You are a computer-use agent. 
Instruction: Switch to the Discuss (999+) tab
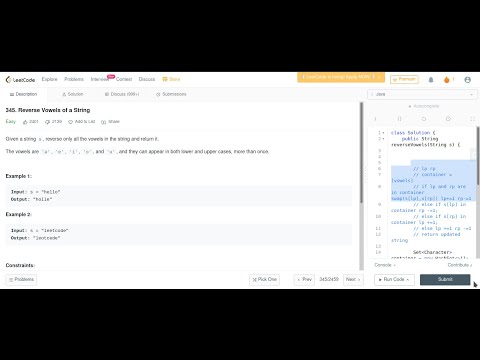click(122, 94)
